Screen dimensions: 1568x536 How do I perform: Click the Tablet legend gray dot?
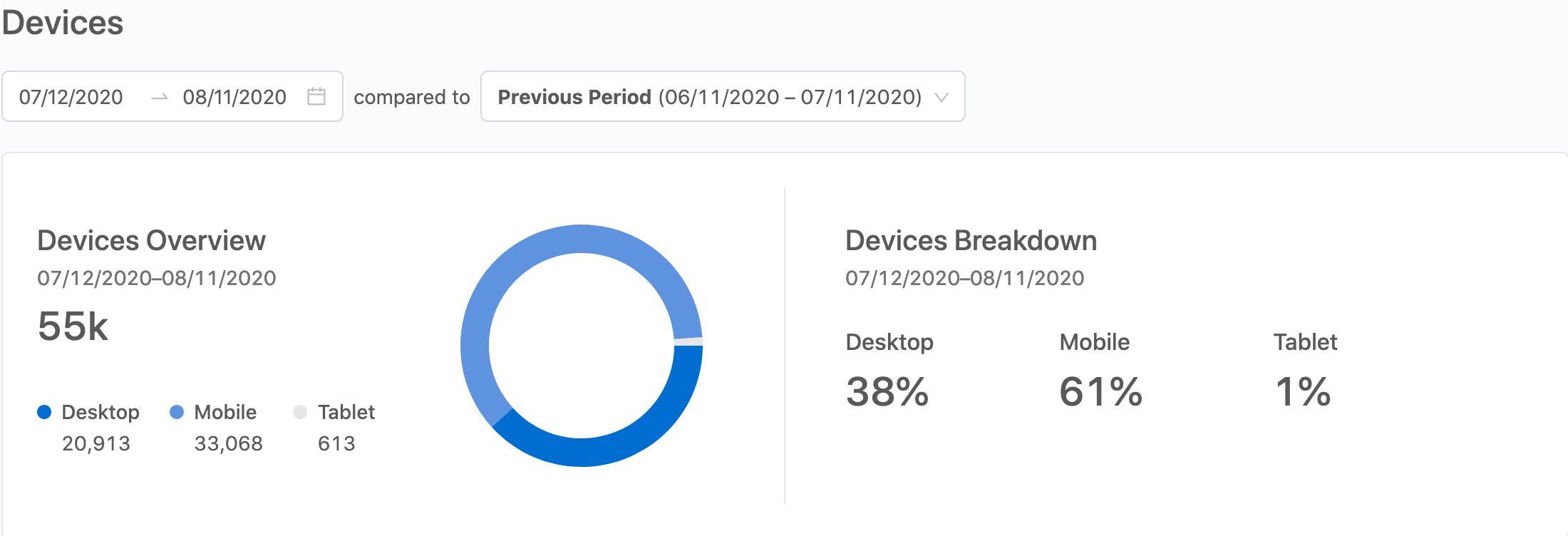pos(300,412)
